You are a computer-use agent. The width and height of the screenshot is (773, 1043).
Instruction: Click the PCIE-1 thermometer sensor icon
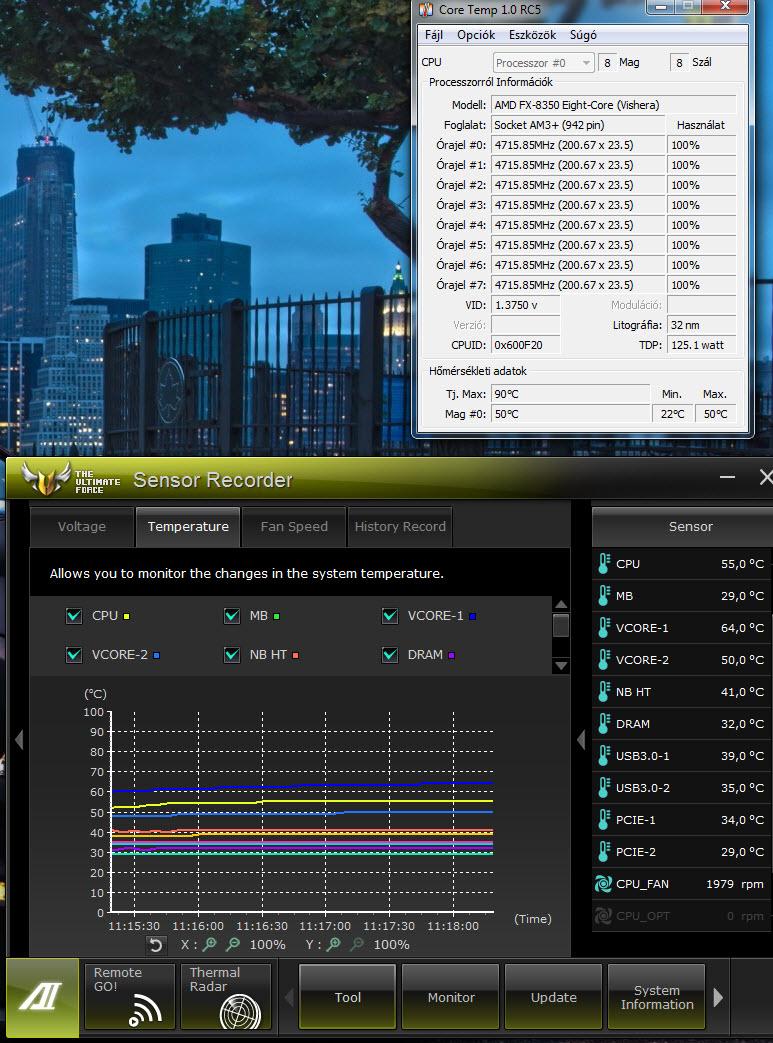pos(603,820)
